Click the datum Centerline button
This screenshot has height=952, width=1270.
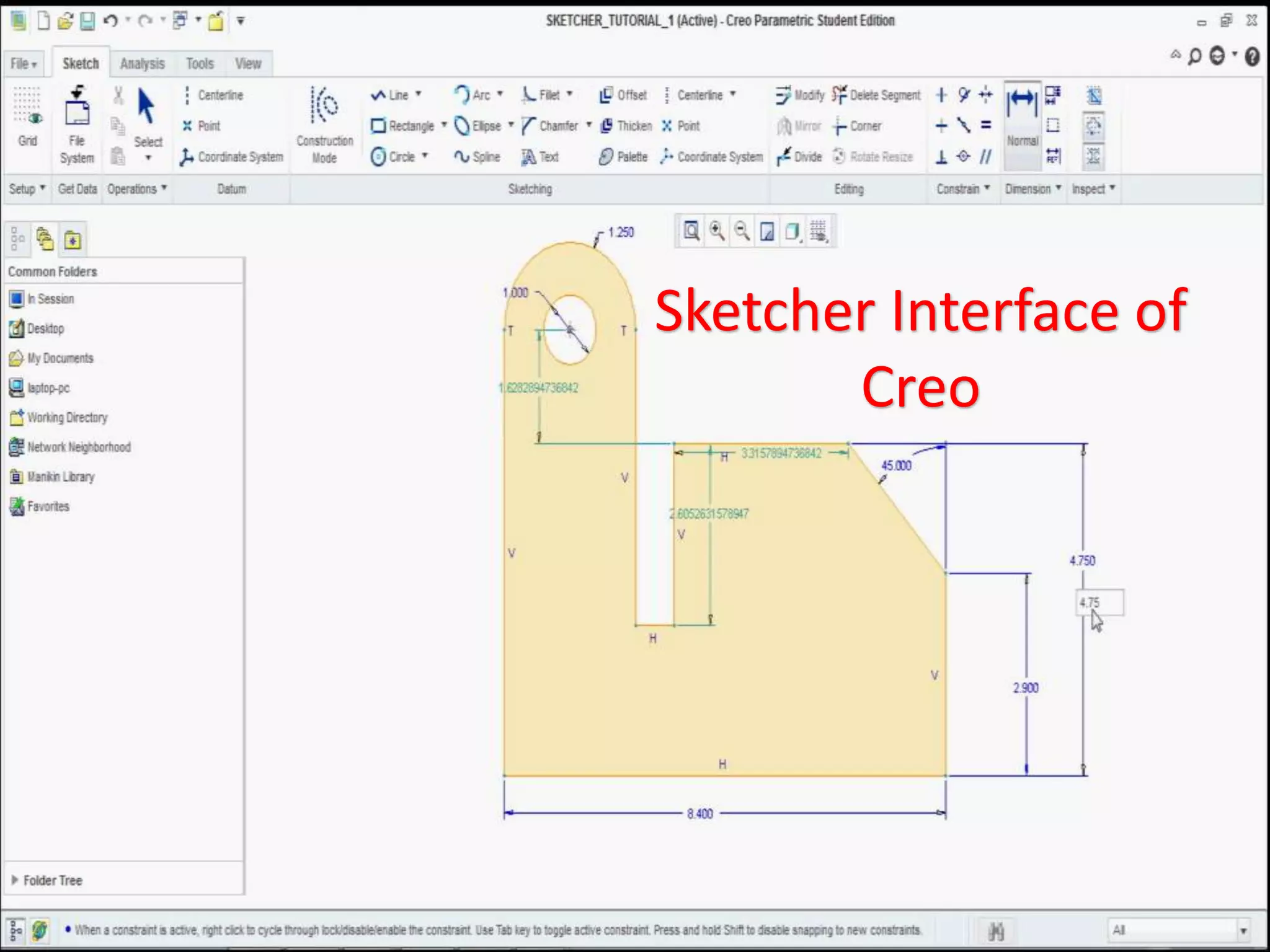point(213,95)
